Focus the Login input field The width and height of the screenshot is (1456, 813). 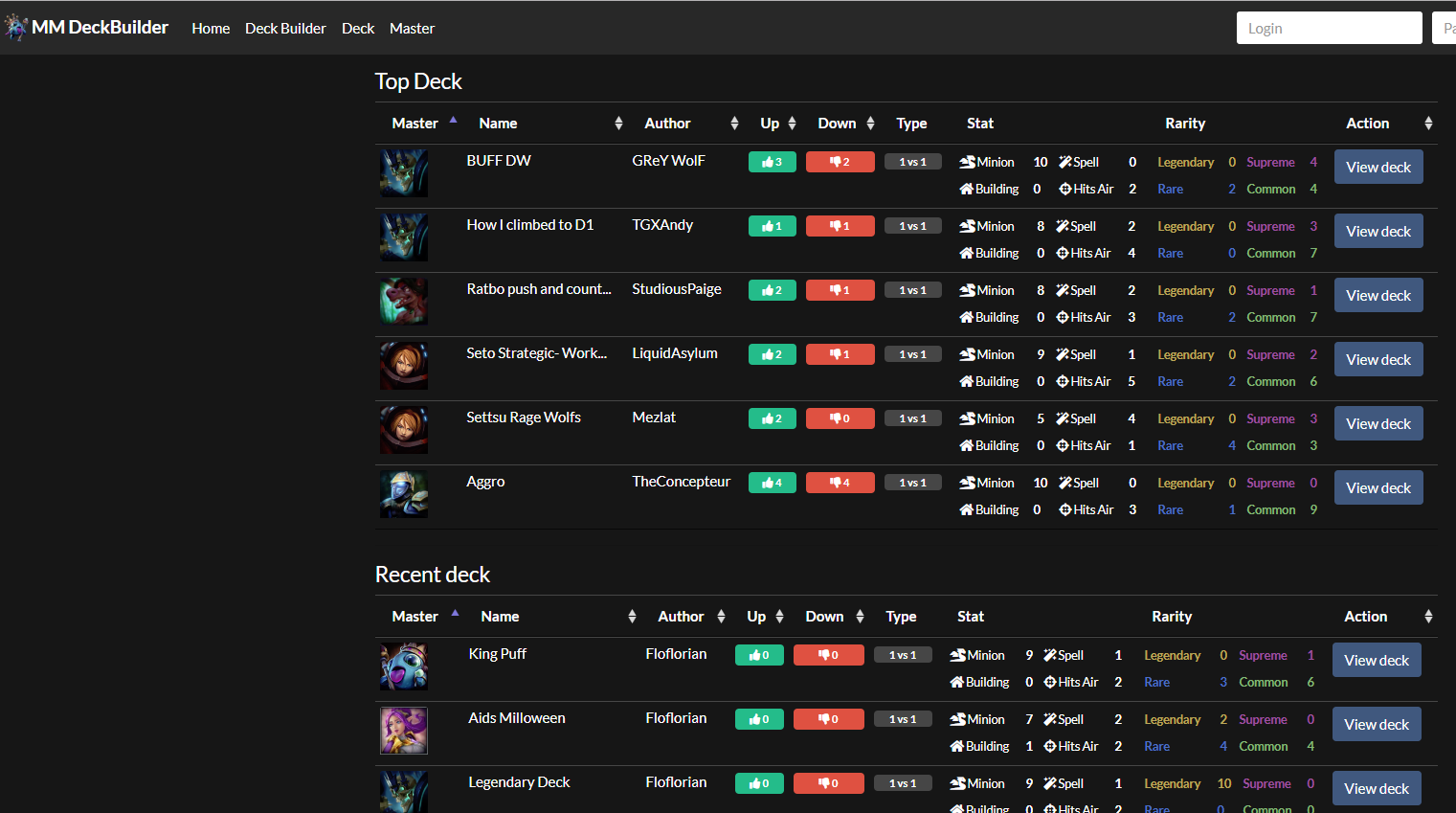[x=1329, y=28]
